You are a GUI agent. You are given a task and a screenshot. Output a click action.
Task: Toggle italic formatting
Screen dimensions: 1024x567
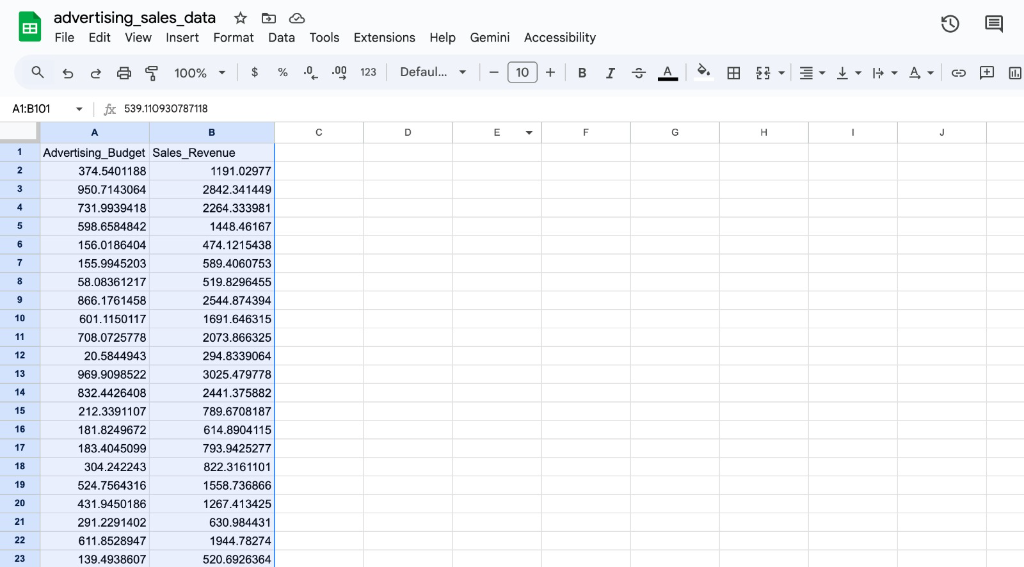click(610, 73)
